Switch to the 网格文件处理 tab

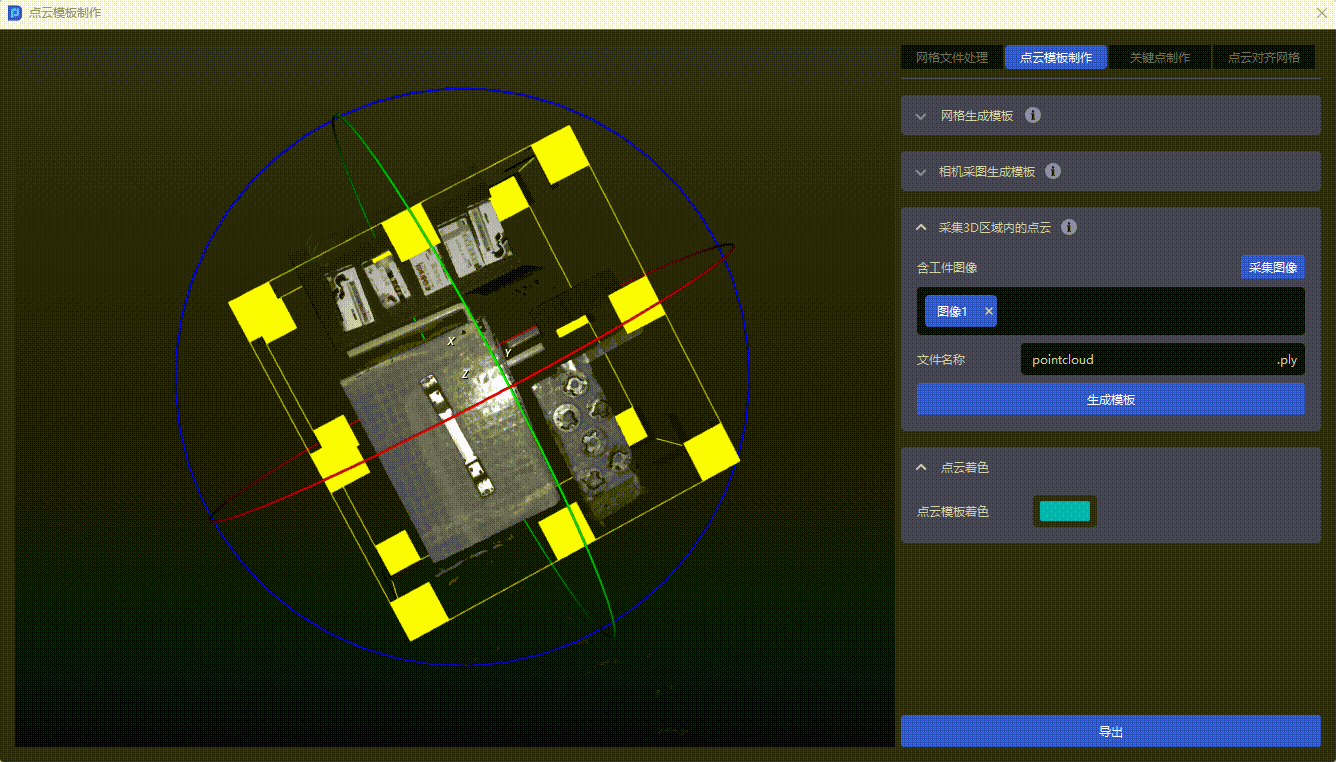(952, 58)
